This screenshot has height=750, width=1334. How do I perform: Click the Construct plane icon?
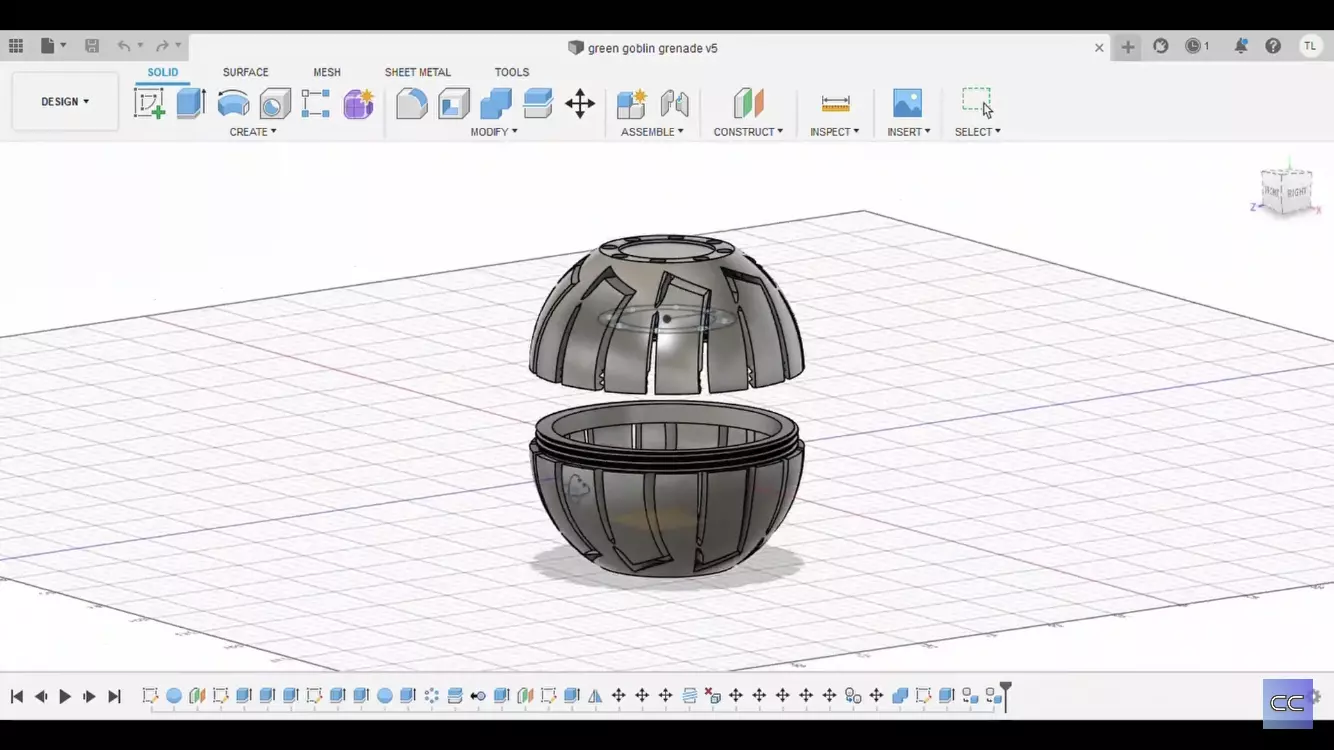748,103
